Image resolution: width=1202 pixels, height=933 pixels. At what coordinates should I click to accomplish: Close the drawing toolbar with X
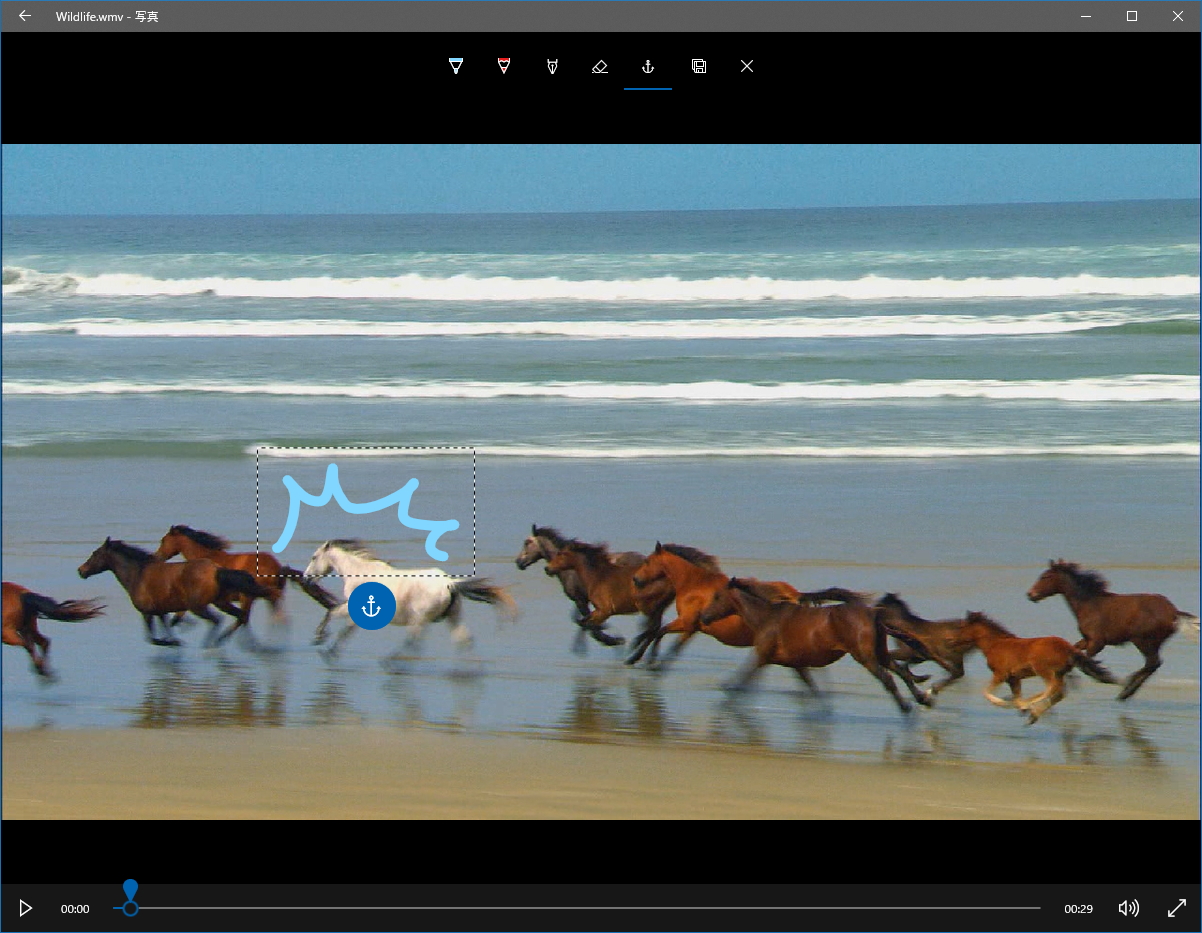[x=747, y=66]
